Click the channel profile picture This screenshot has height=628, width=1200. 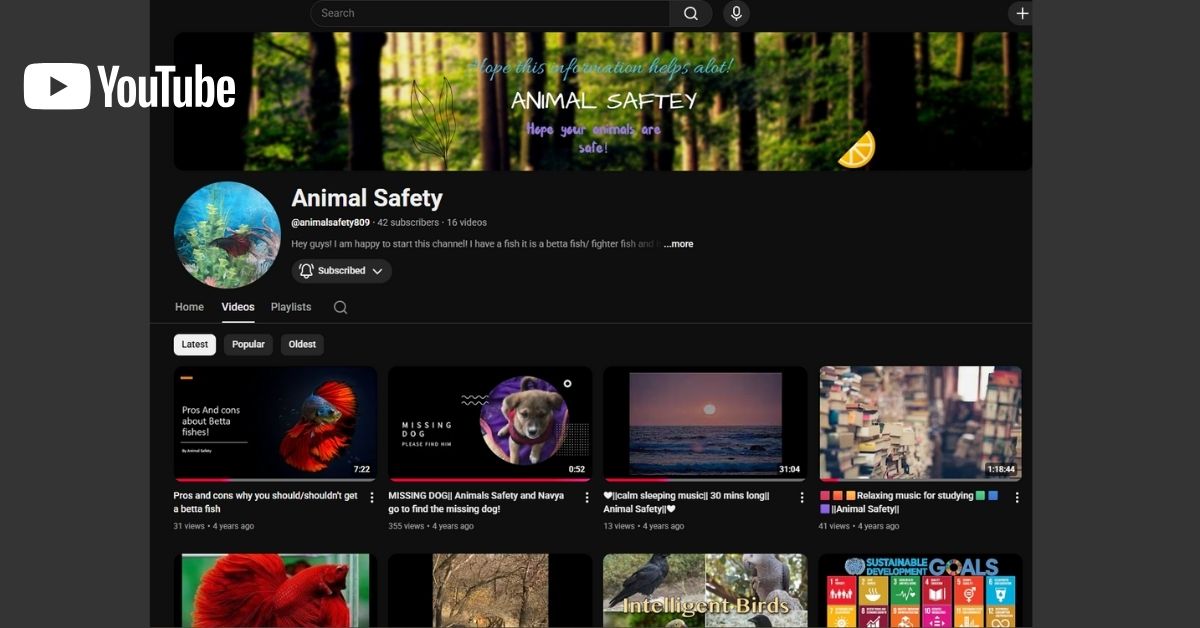click(227, 234)
